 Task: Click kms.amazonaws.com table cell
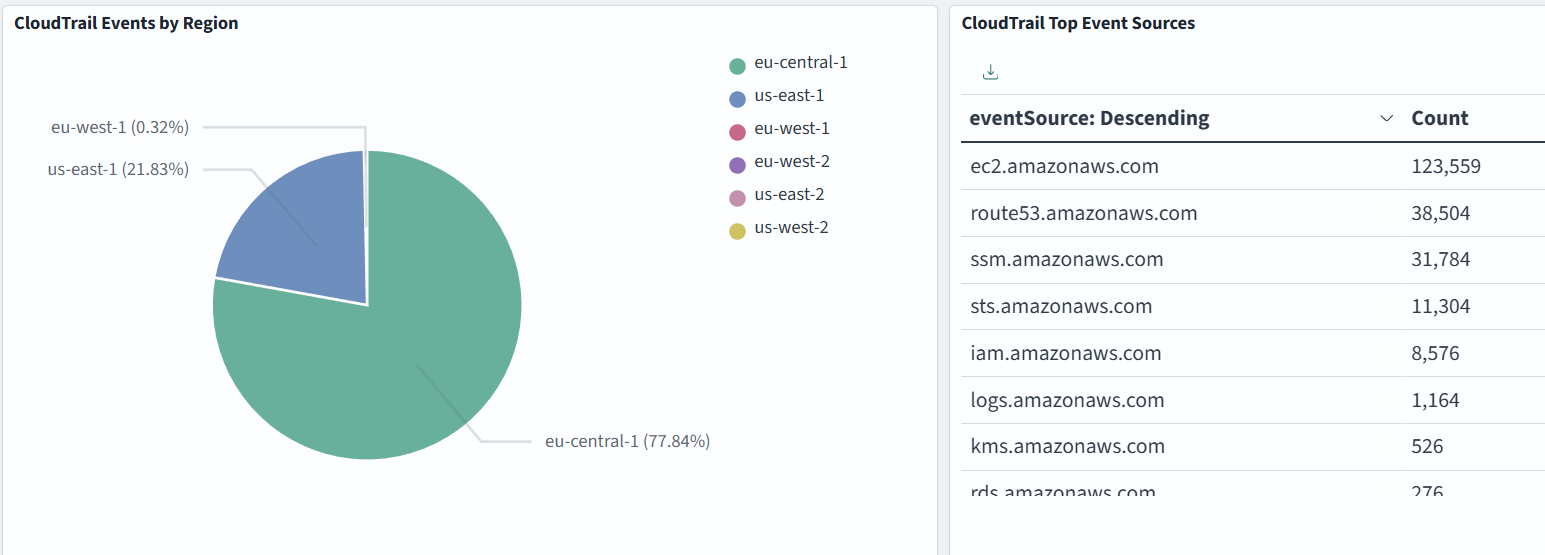click(1067, 447)
